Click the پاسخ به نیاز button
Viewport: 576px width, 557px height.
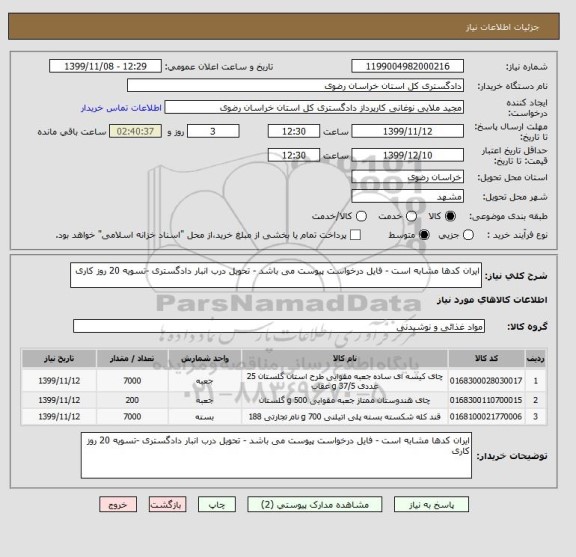[431, 504]
